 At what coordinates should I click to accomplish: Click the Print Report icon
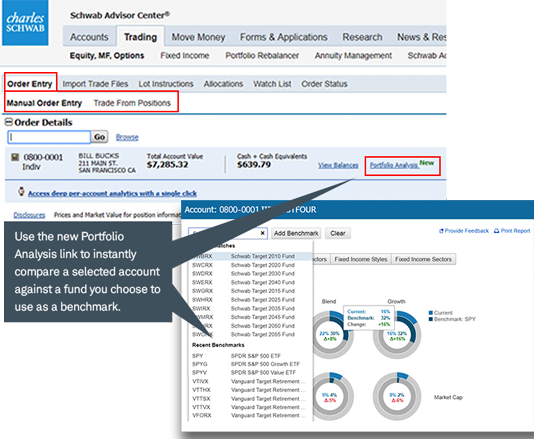point(497,231)
